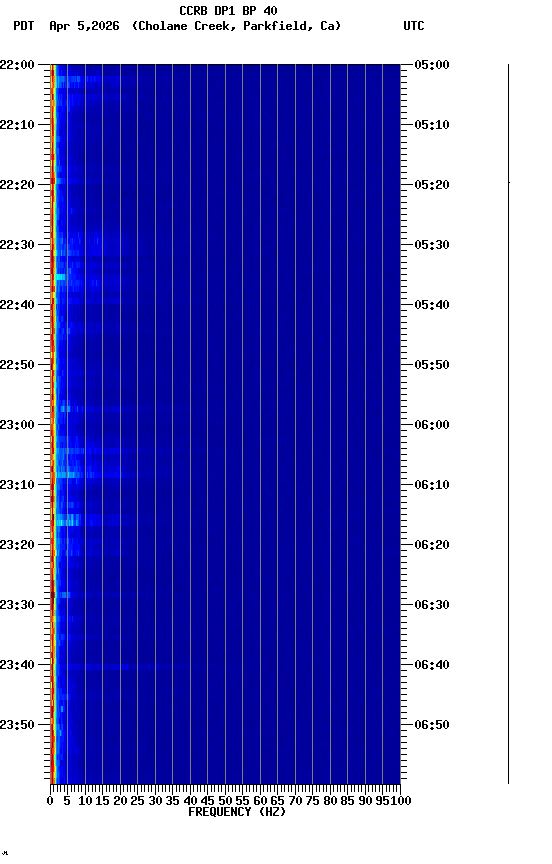The image size is (552, 864).
Task: Click the date label 'Apr 5,2026'
Action: pyautogui.click(x=84, y=26)
